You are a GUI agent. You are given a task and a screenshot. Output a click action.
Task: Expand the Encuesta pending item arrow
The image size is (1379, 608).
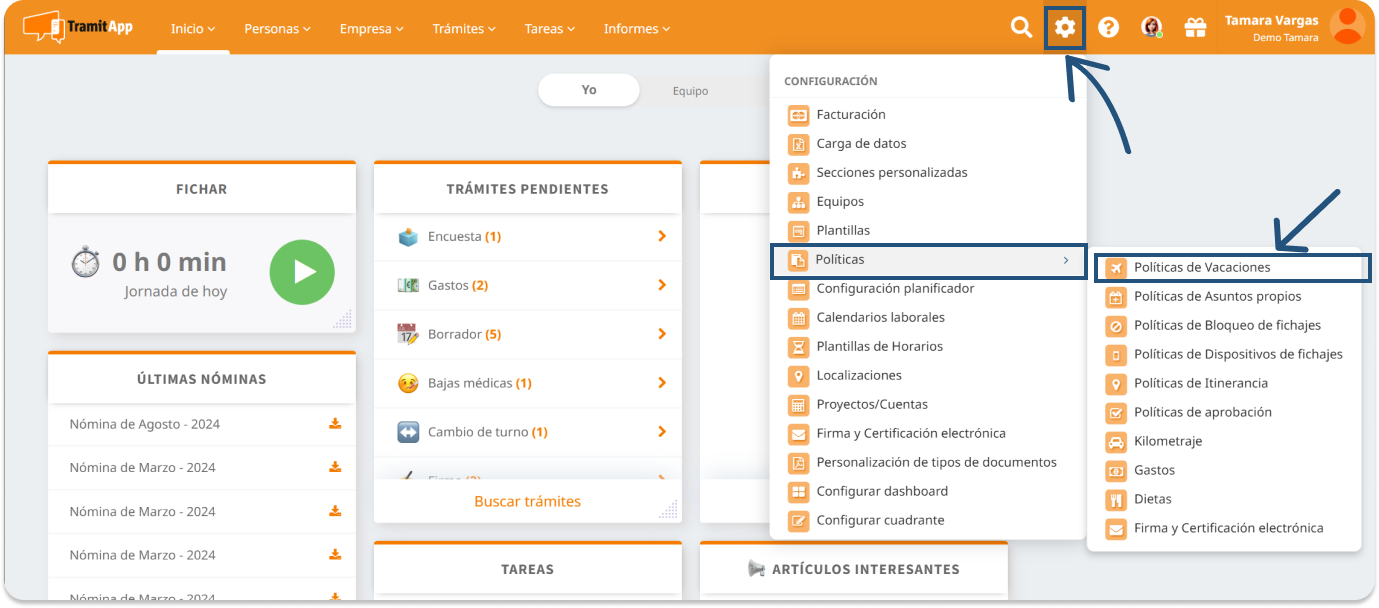(x=662, y=237)
